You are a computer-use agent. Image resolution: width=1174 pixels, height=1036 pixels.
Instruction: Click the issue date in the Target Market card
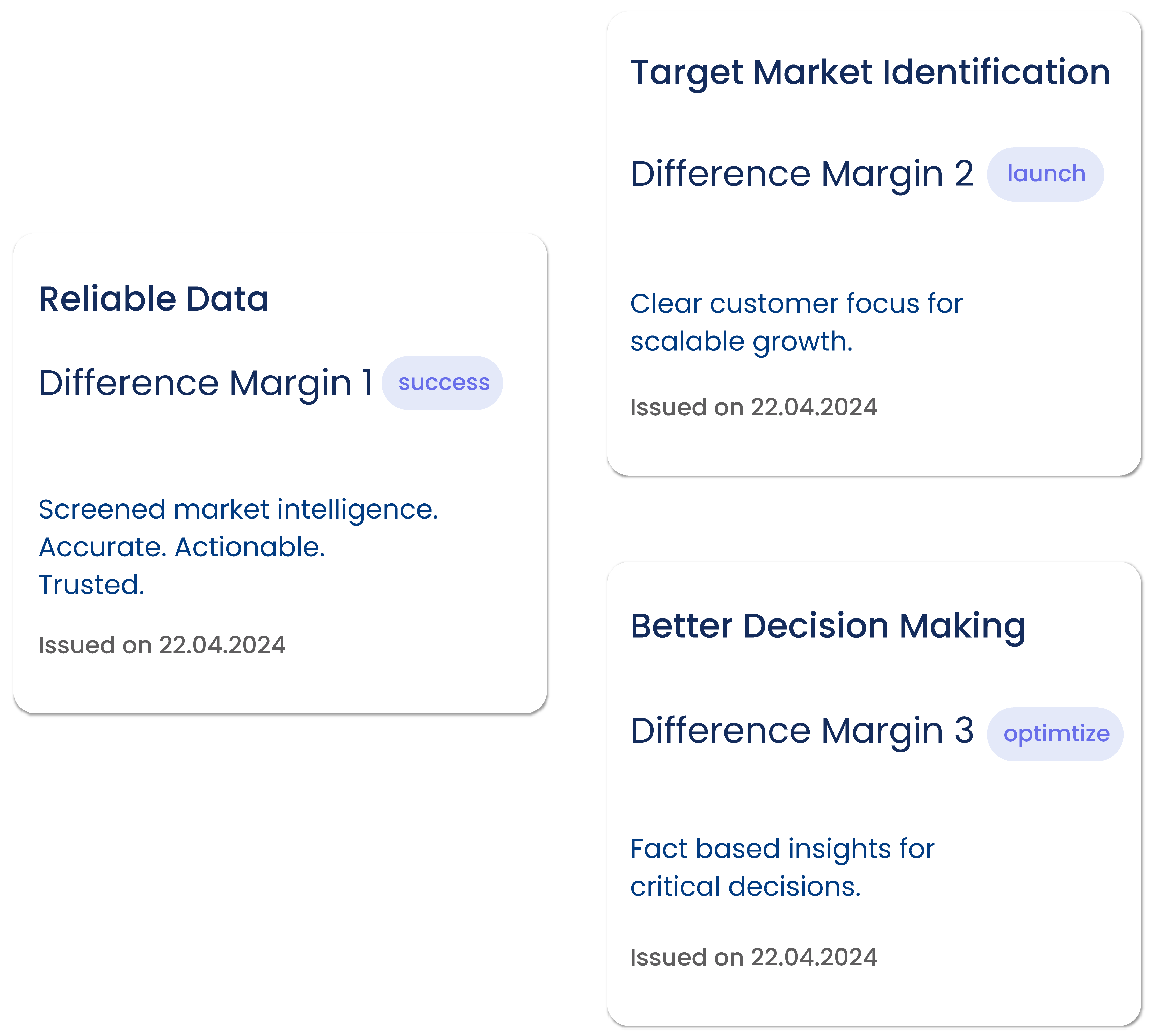pyautogui.click(x=753, y=407)
